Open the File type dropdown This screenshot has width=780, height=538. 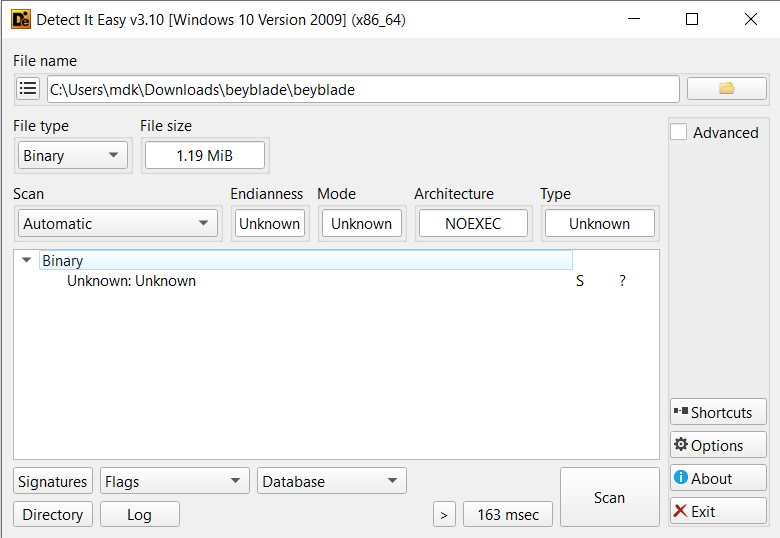tap(71, 156)
